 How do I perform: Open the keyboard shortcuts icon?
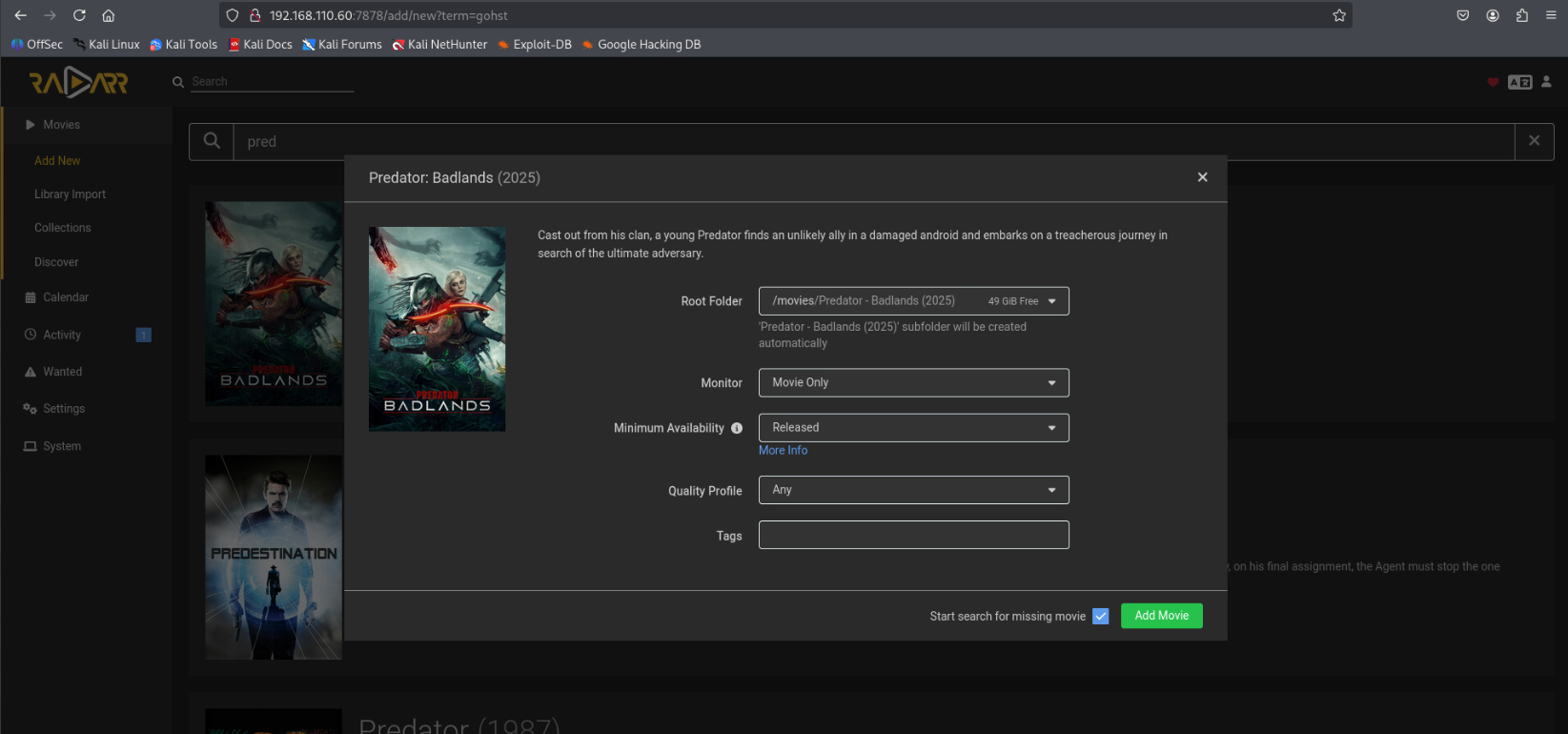pos(1519,82)
